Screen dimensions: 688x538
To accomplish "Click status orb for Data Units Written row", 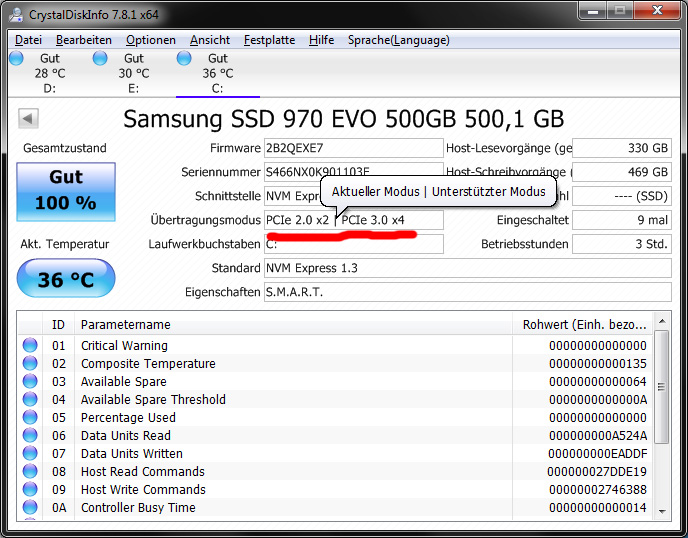I will pos(30,453).
